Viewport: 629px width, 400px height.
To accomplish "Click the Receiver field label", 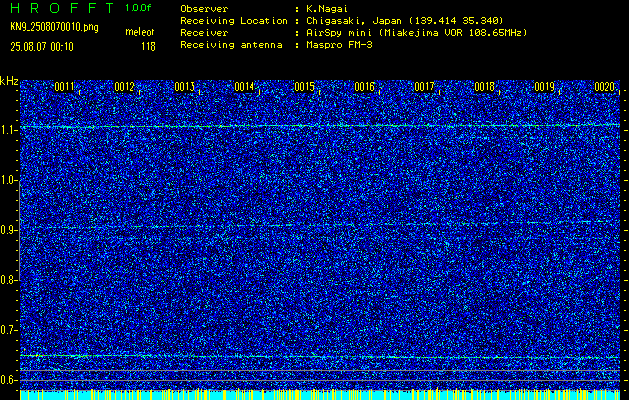I will tap(204, 33).
